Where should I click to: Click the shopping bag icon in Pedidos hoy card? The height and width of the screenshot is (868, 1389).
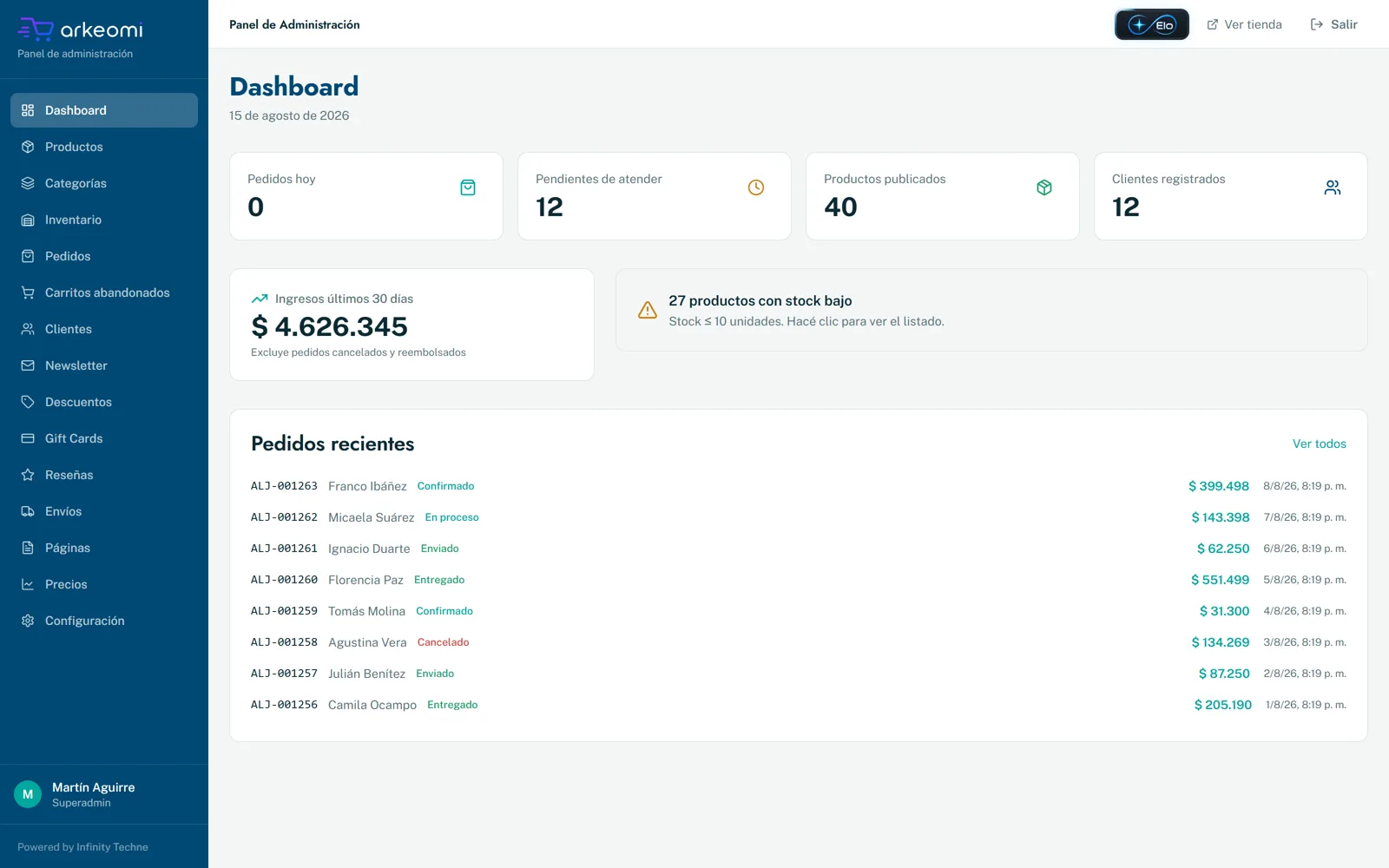point(468,187)
